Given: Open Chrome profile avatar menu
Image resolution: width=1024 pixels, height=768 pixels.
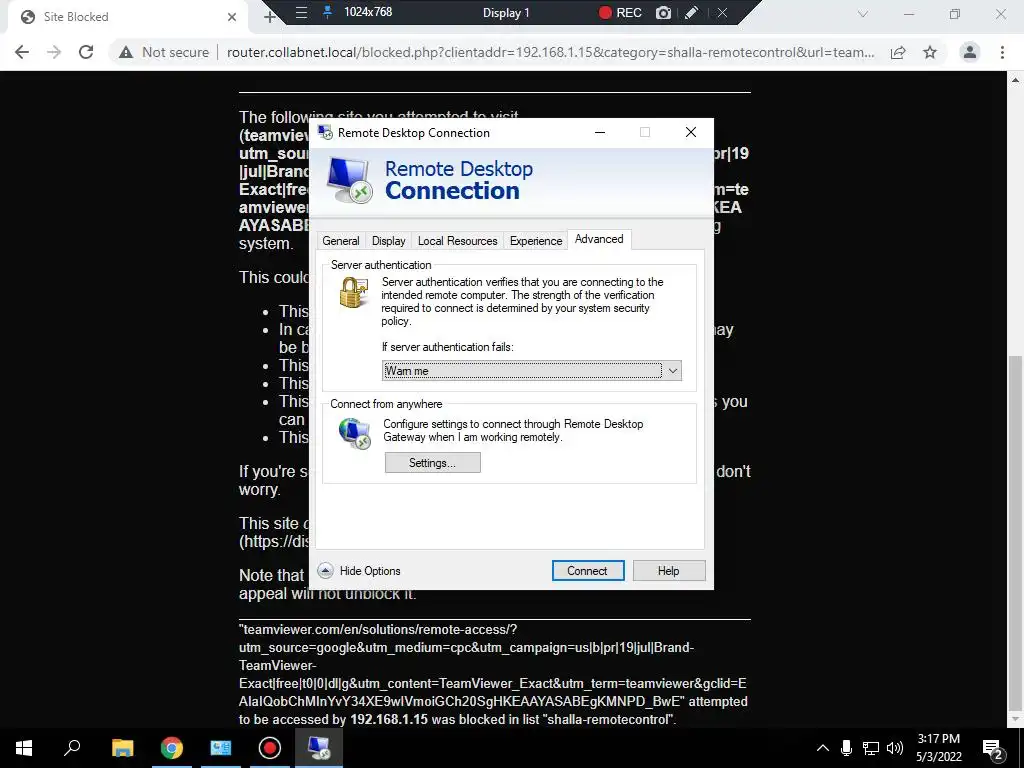Looking at the screenshot, I should tap(970, 52).
